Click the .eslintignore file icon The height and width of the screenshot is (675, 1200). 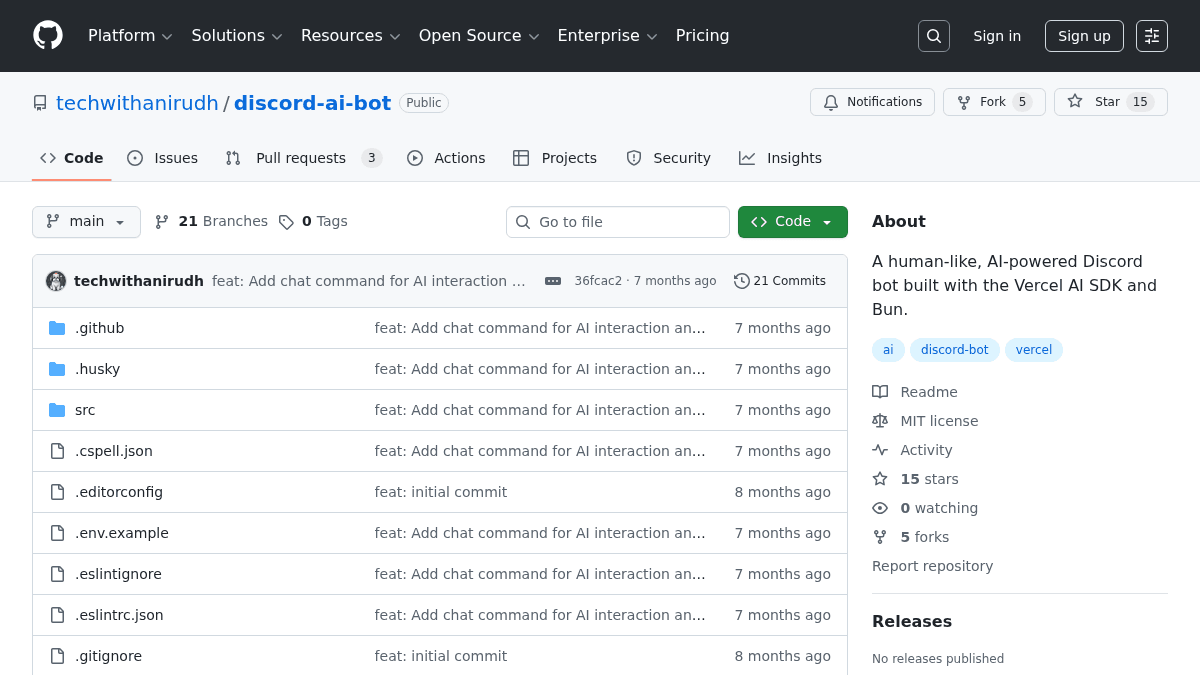click(57, 574)
